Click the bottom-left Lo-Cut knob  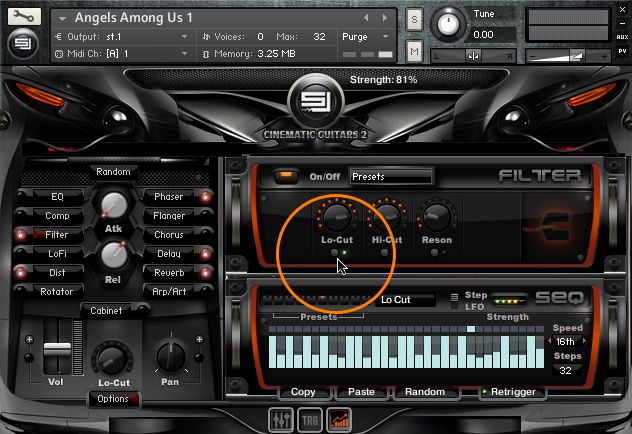pyautogui.click(x=112, y=358)
